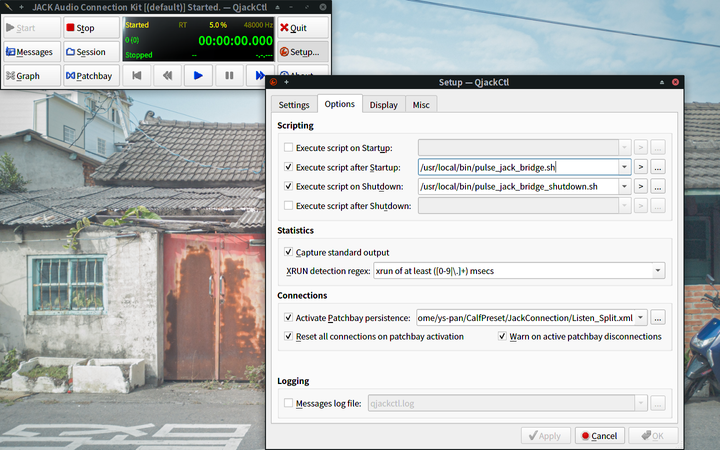Click the 0 (0) XRUN count text
Image resolution: width=720 pixels, height=450 pixels.
(x=132, y=40)
